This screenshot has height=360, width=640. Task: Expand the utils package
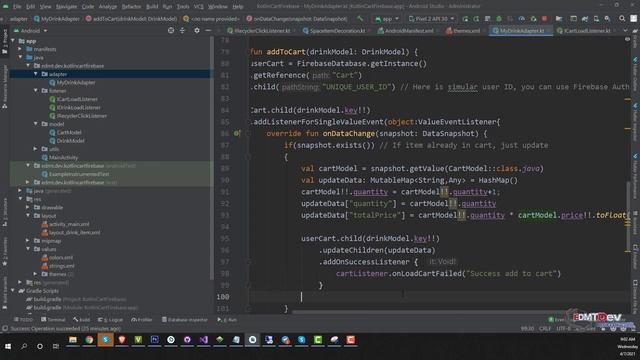point(36,149)
